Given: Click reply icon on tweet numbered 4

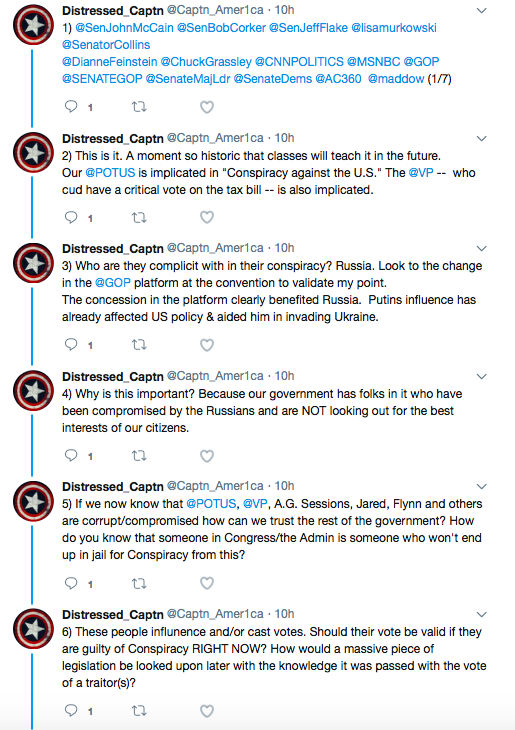Looking at the screenshot, I should tap(71, 455).
